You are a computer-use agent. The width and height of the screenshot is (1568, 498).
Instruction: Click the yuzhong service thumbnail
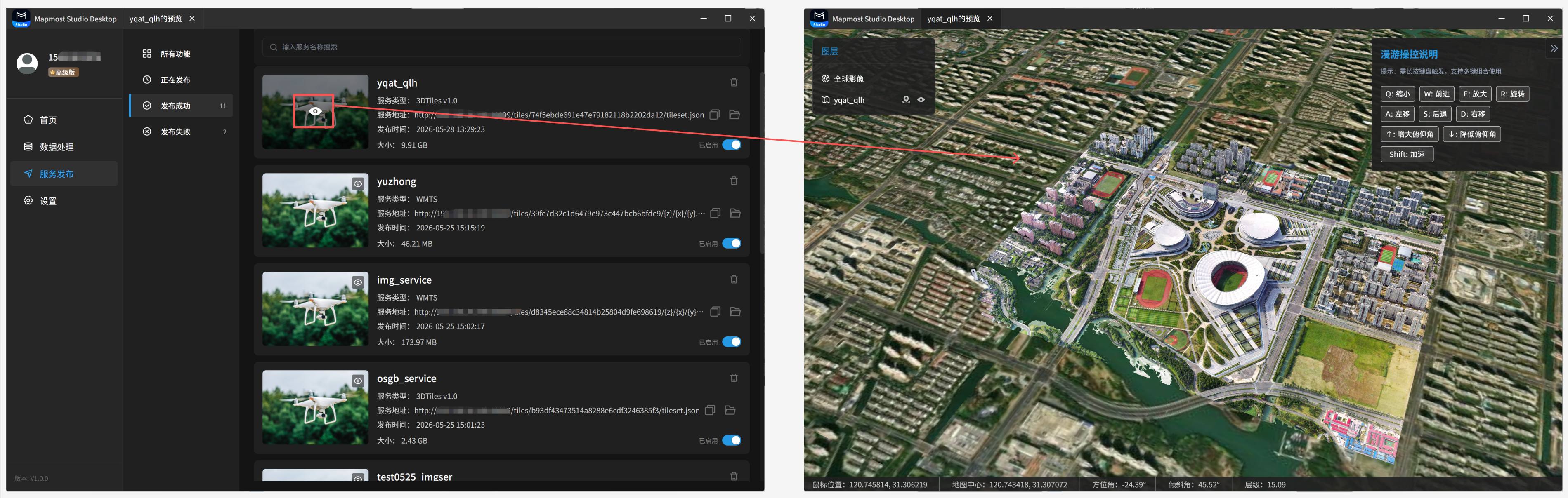(x=315, y=210)
